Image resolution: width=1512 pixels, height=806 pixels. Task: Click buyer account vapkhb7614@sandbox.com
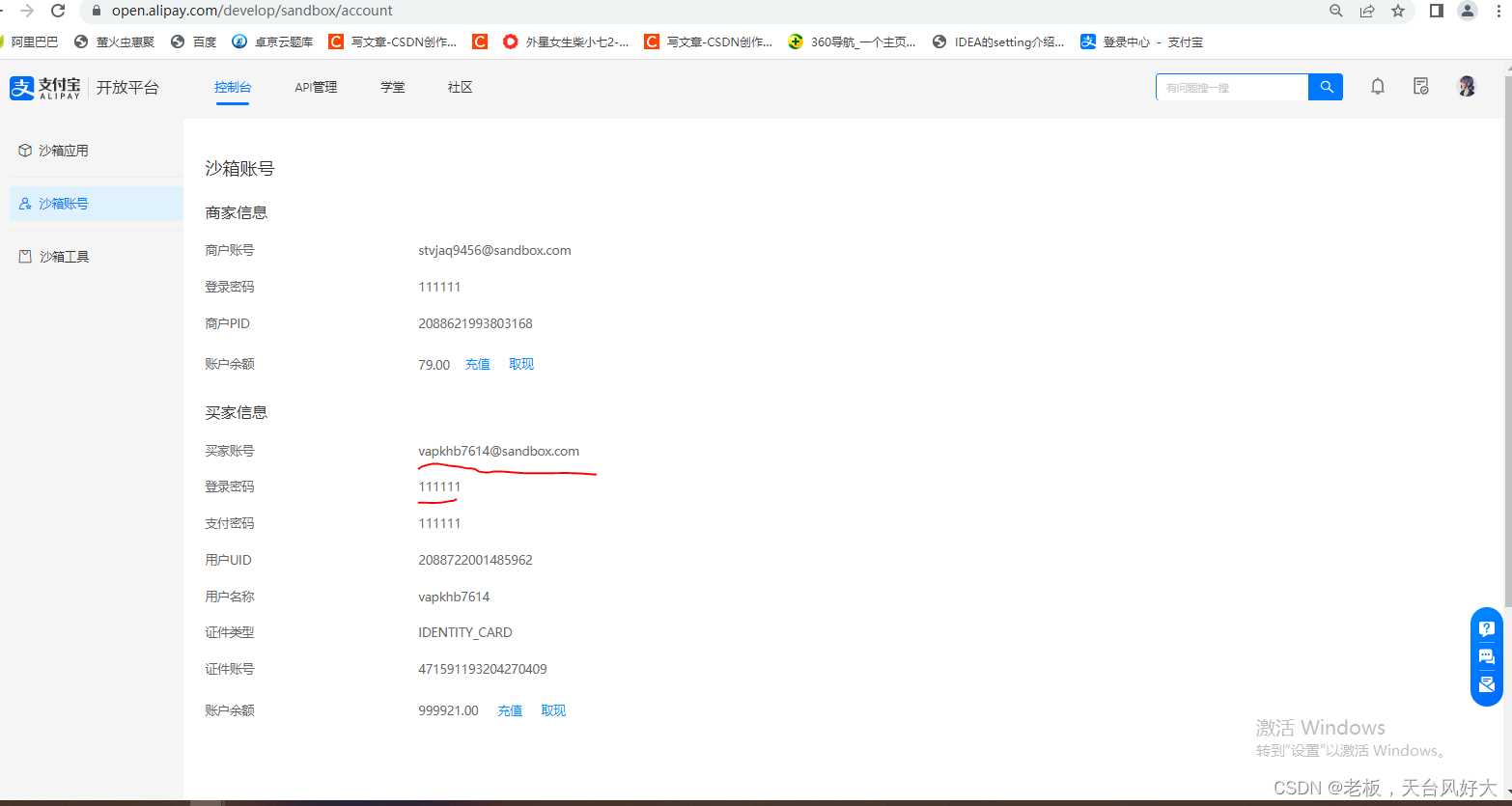pos(498,451)
